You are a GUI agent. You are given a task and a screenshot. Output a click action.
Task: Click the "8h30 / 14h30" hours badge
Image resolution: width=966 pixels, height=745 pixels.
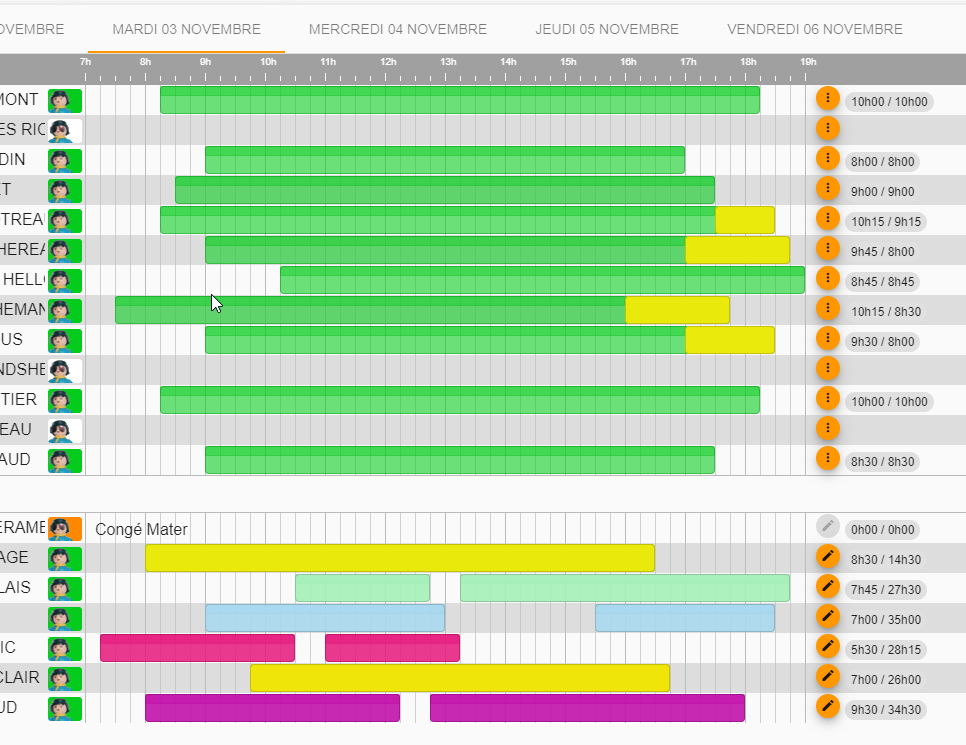pos(886,560)
